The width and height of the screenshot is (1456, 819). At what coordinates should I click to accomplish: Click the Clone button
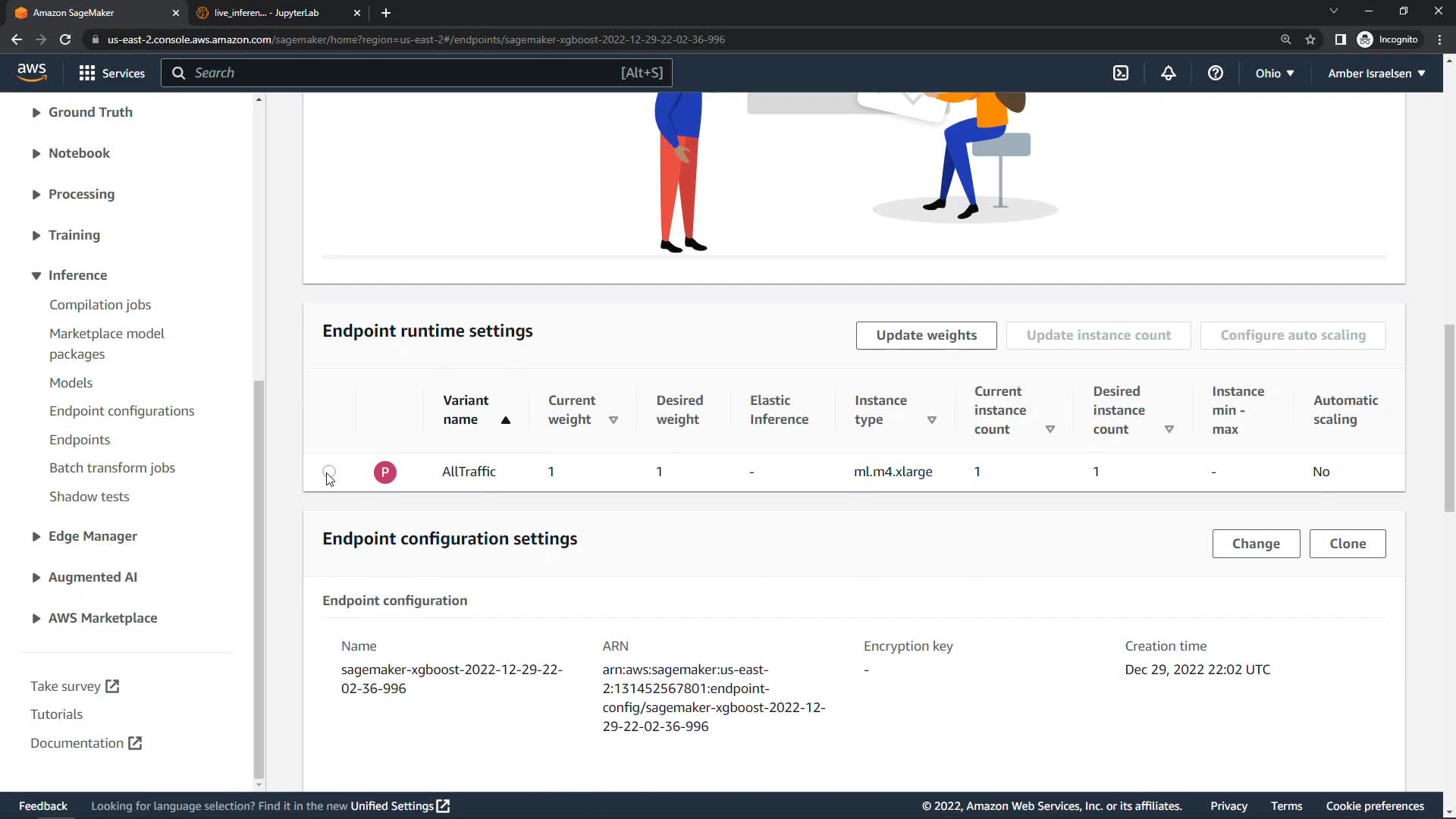(1347, 544)
